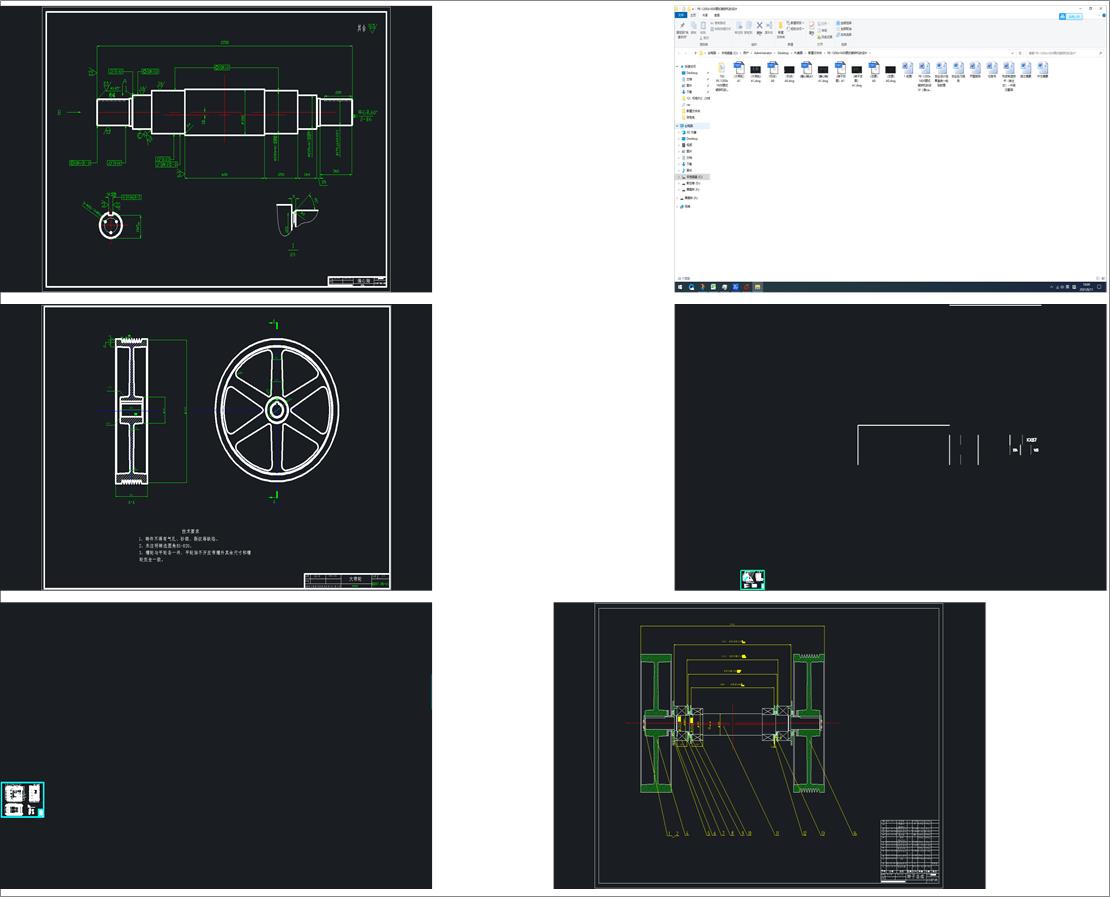
Task: Click the New folder icon in the ribbon
Action: point(781,25)
